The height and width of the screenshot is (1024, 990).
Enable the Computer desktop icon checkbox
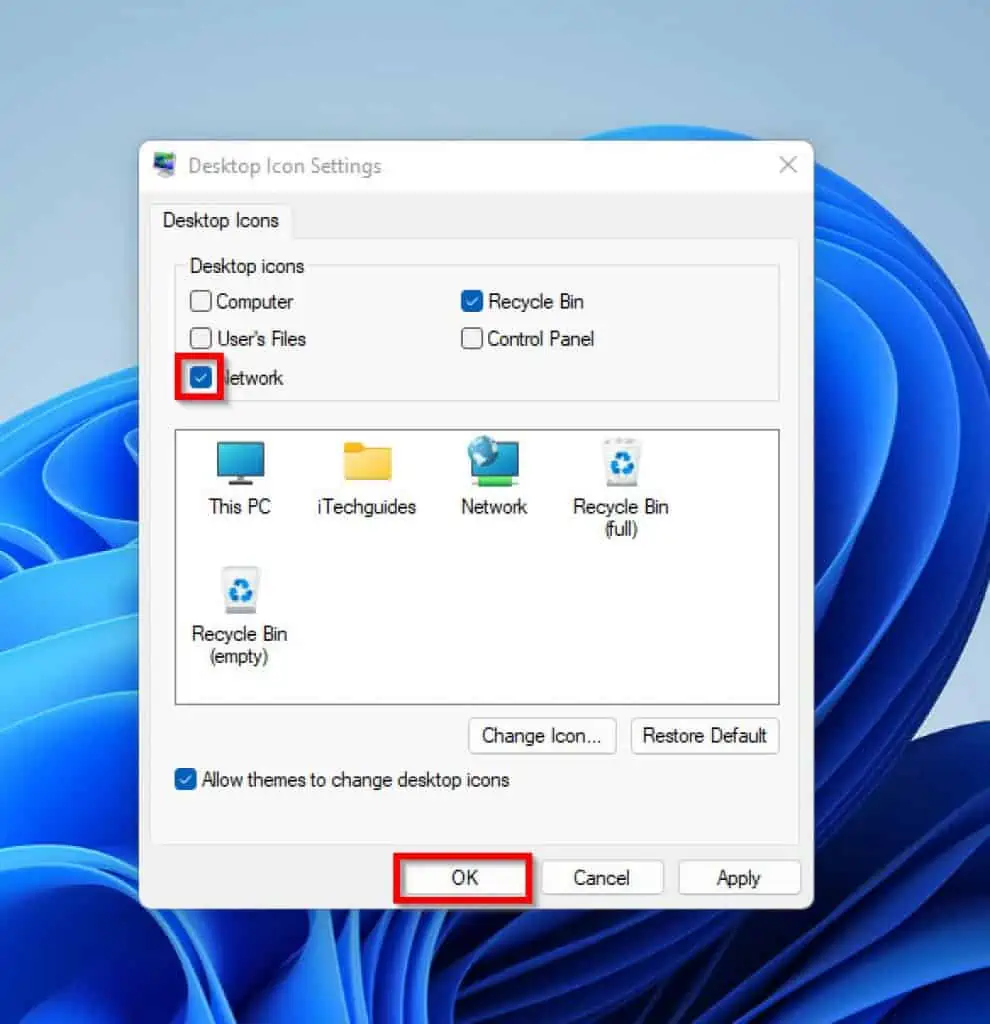[x=200, y=301]
